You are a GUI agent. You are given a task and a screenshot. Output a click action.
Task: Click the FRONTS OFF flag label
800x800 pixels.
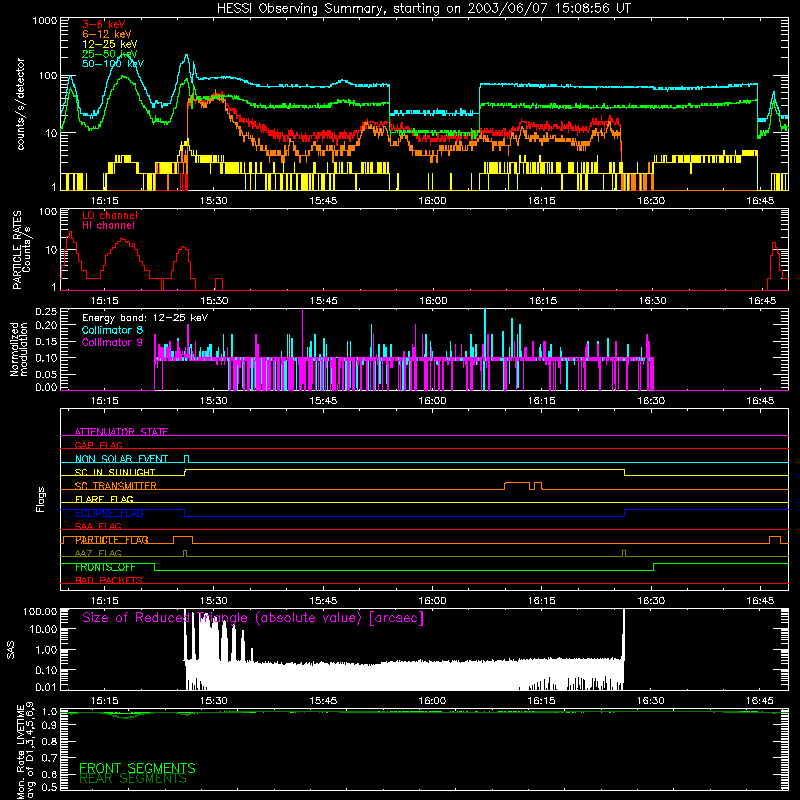(105, 567)
